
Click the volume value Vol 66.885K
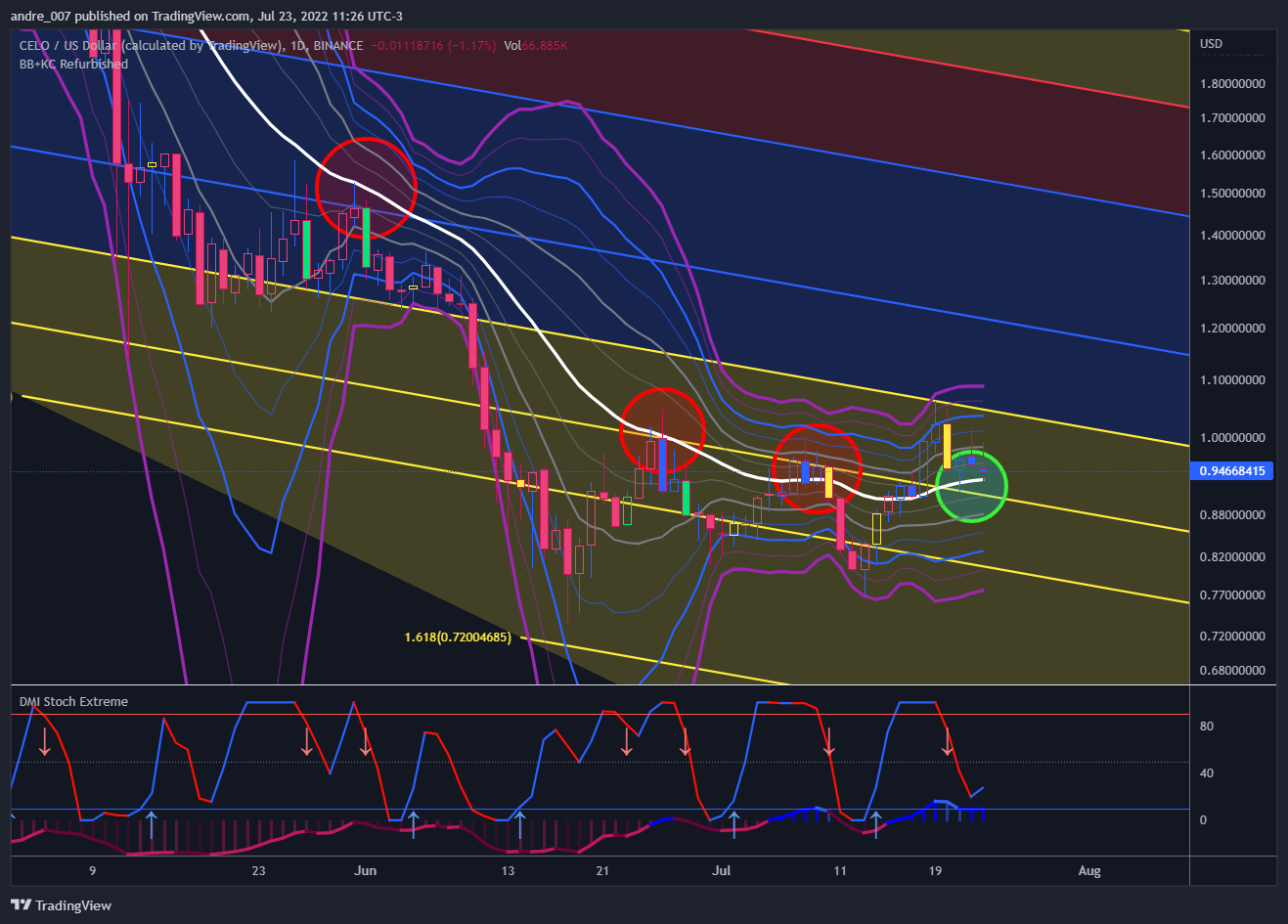pyautogui.click(x=536, y=46)
